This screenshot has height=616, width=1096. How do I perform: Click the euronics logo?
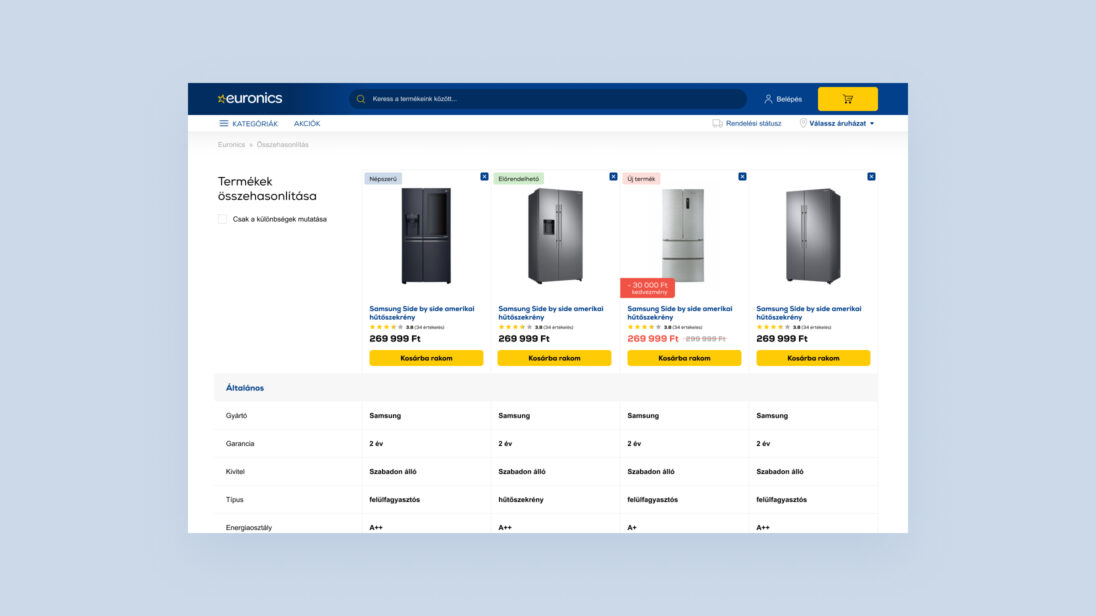click(250, 99)
